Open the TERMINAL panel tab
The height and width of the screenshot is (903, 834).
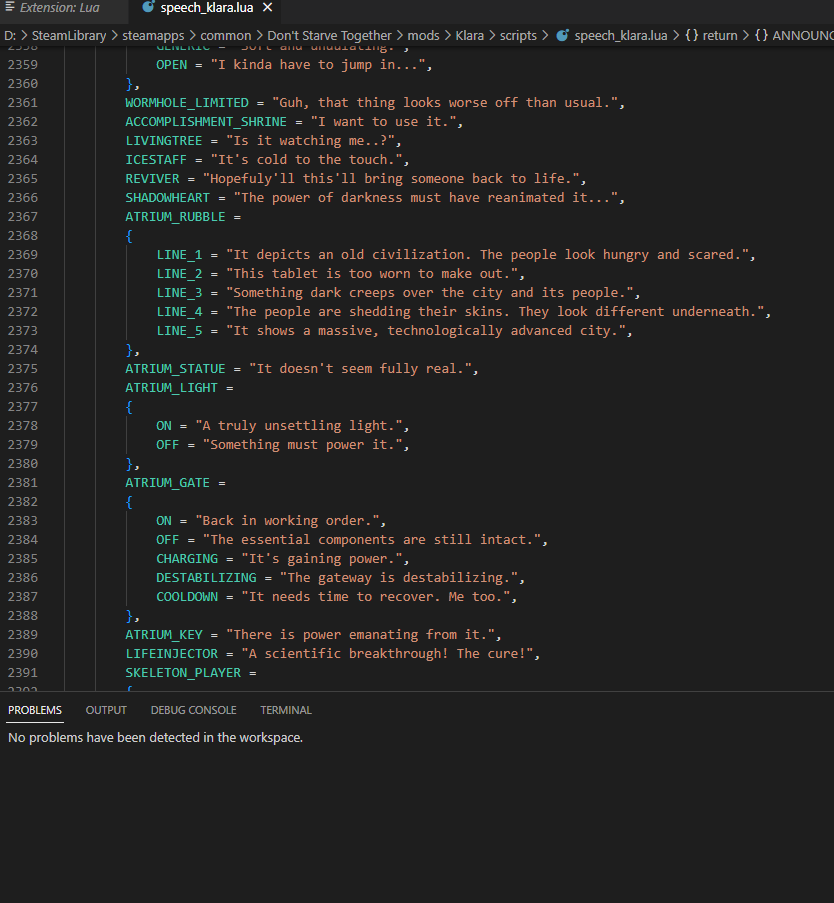[286, 710]
